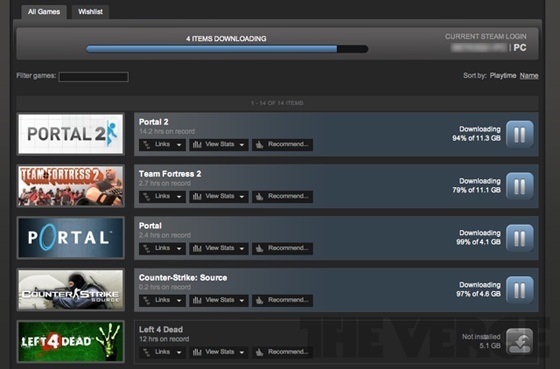Click '97% of 4.6 GB' download status
560x369 pixels.
point(478,294)
